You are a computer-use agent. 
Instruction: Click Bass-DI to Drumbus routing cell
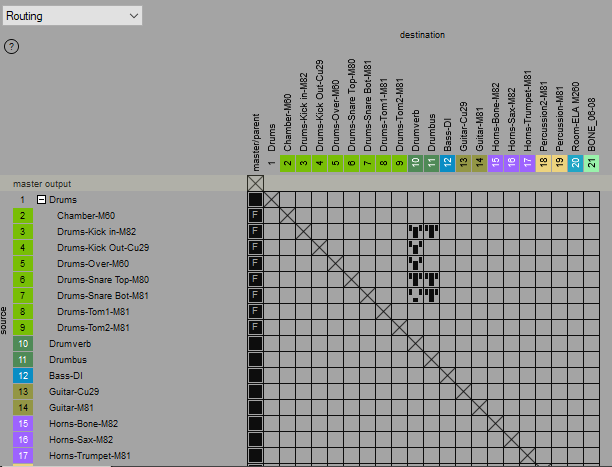[x=431, y=376]
